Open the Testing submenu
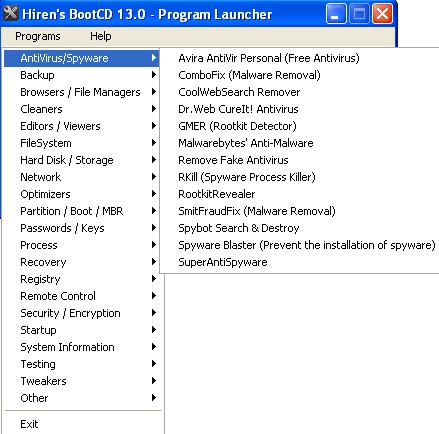 [81, 364]
